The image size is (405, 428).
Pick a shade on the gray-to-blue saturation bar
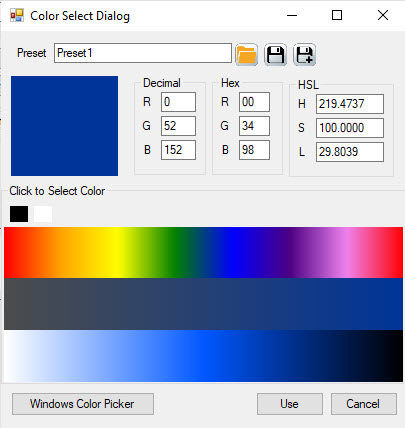coord(203,304)
